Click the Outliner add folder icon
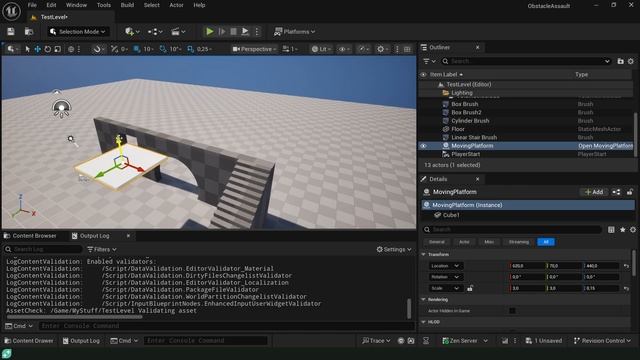 (x=620, y=61)
